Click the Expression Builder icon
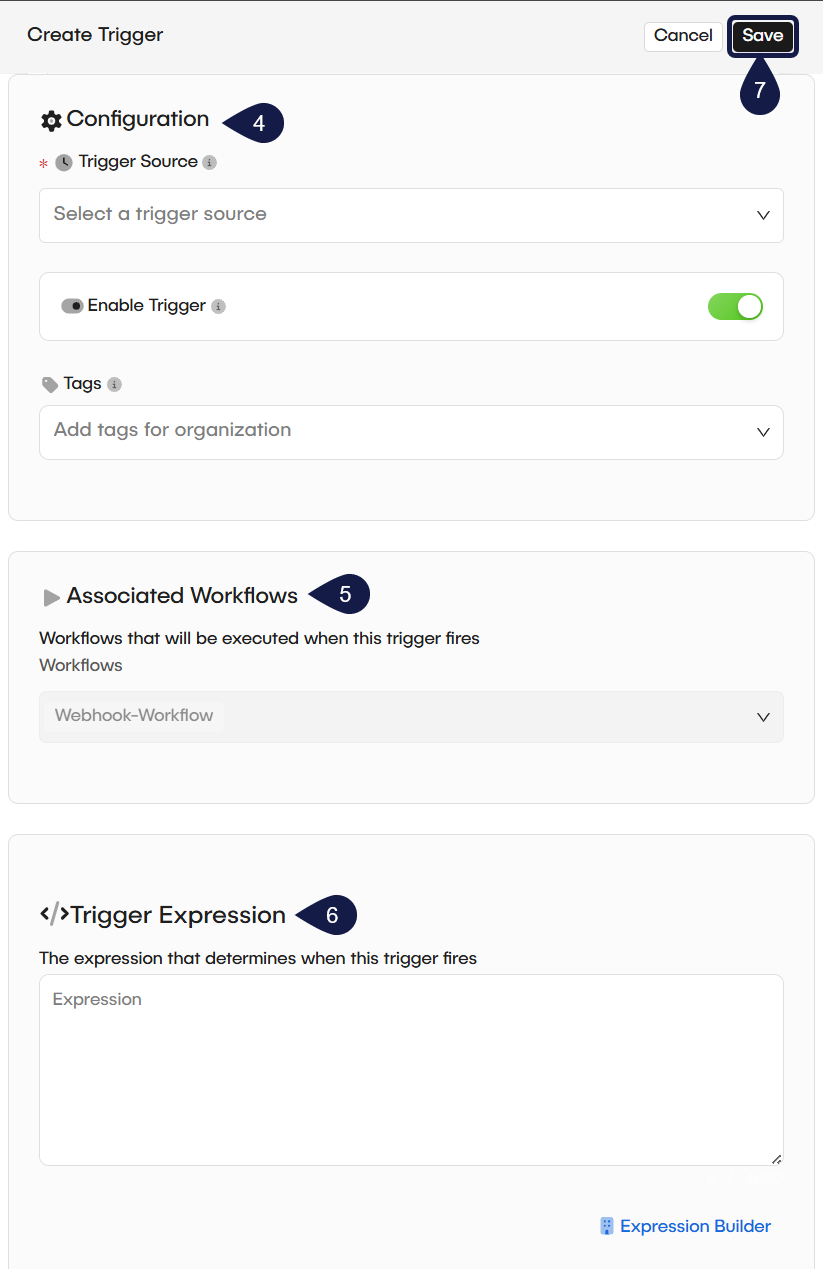Image resolution: width=823 pixels, height=1269 pixels. coord(606,1226)
